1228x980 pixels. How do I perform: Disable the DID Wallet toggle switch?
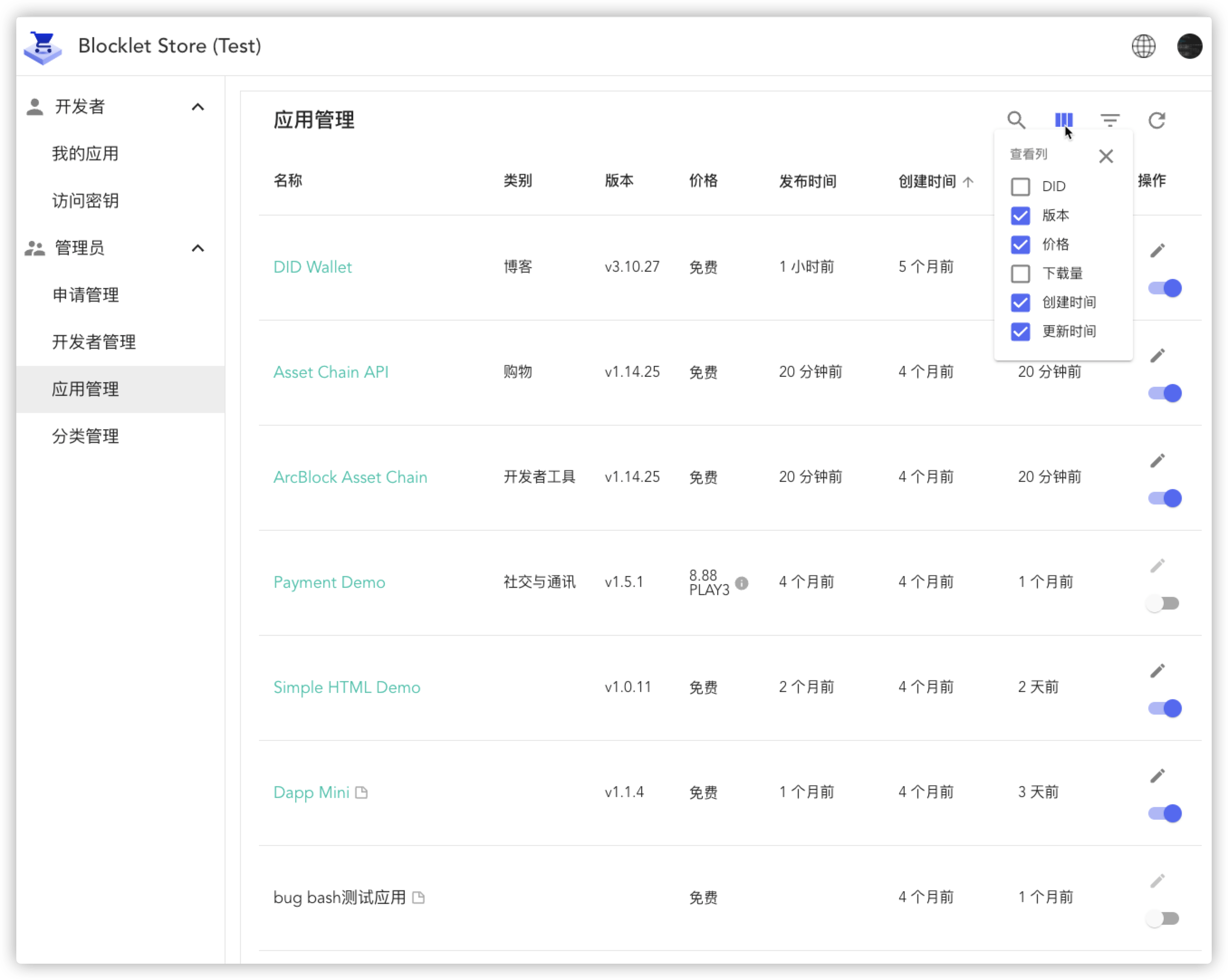click(1165, 288)
